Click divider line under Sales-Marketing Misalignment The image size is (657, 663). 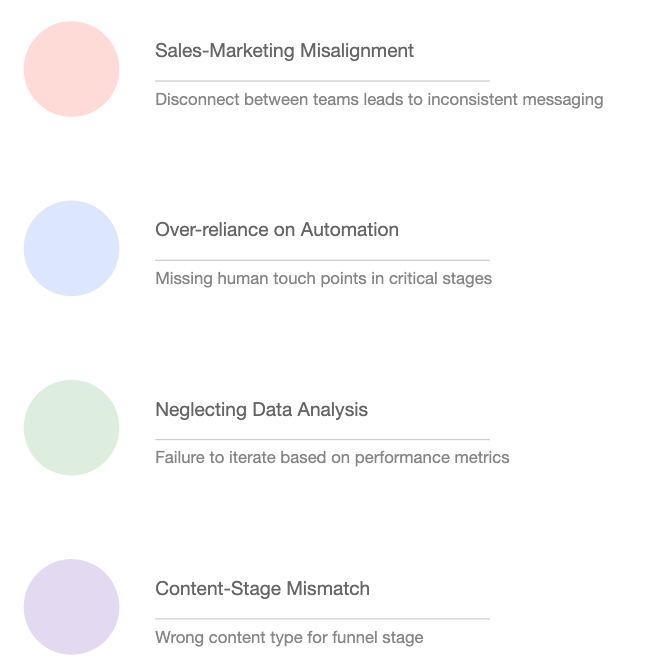pyautogui.click(x=323, y=81)
